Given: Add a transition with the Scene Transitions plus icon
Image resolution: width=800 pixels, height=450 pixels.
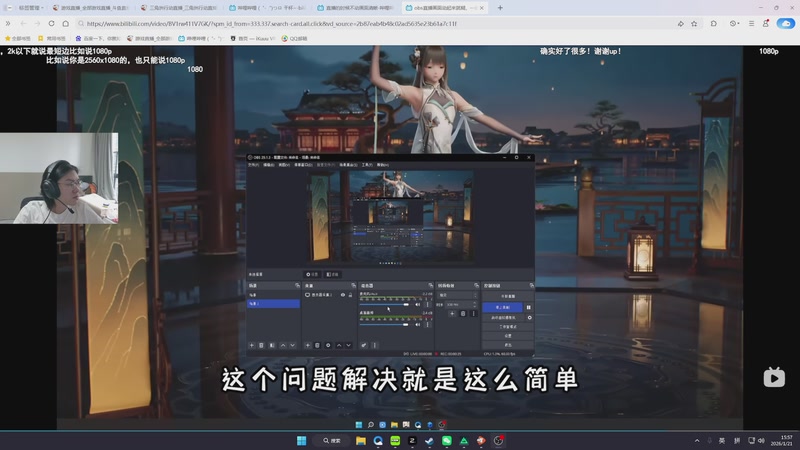Looking at the screenshot, I should [452, 313].
